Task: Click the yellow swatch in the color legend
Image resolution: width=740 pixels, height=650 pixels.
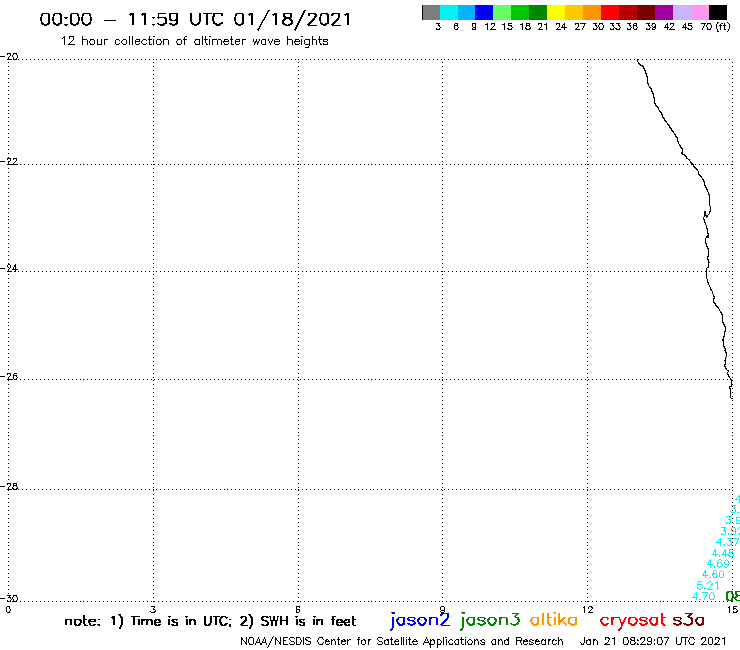Action: tap(556, 13)
